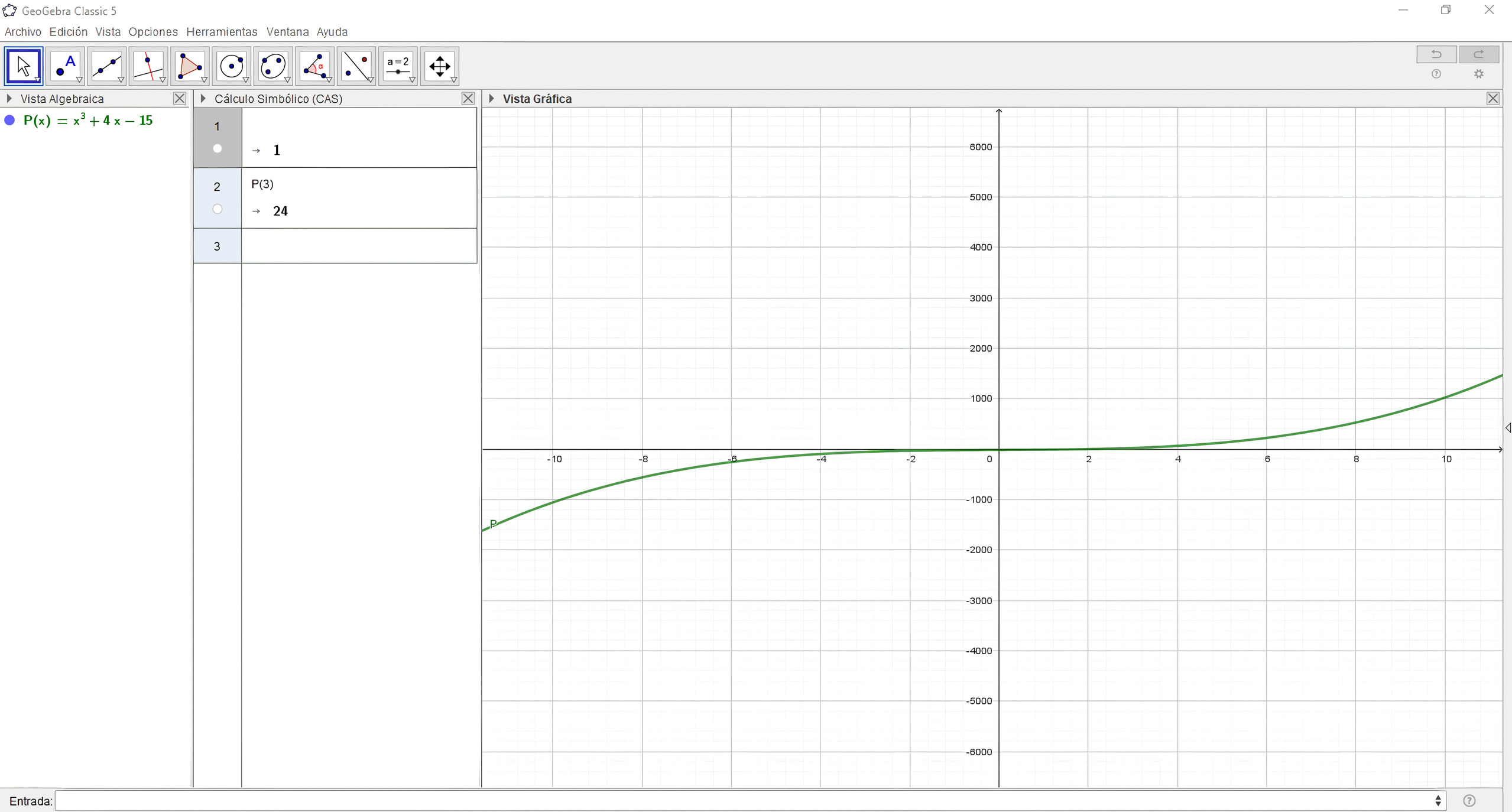Toggle visibility marker of CAS row 2
The width and height of the screenshot is (1512, 812).
pos(218,209)
